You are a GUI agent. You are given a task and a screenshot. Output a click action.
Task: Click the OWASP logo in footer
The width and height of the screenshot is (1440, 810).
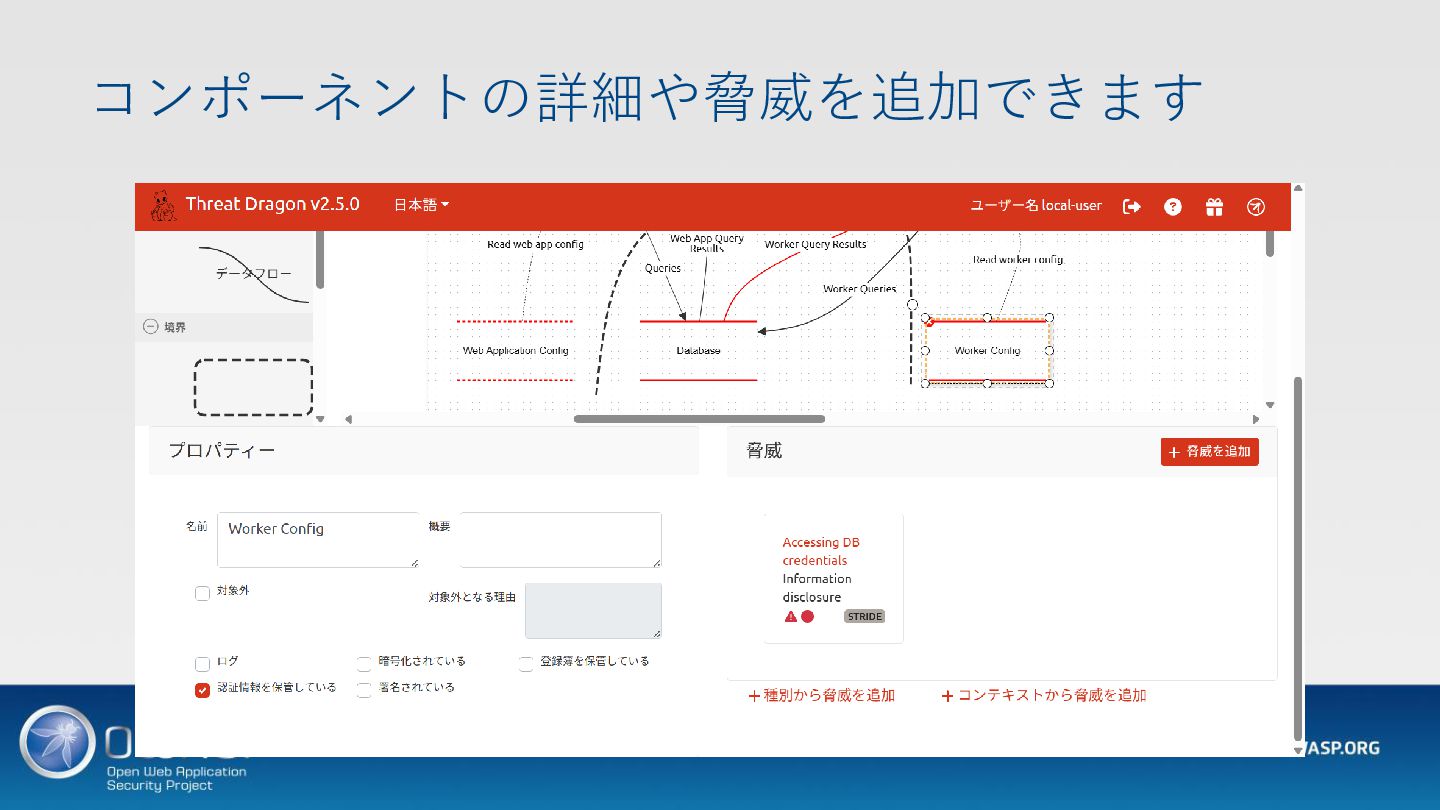point(58,742)
